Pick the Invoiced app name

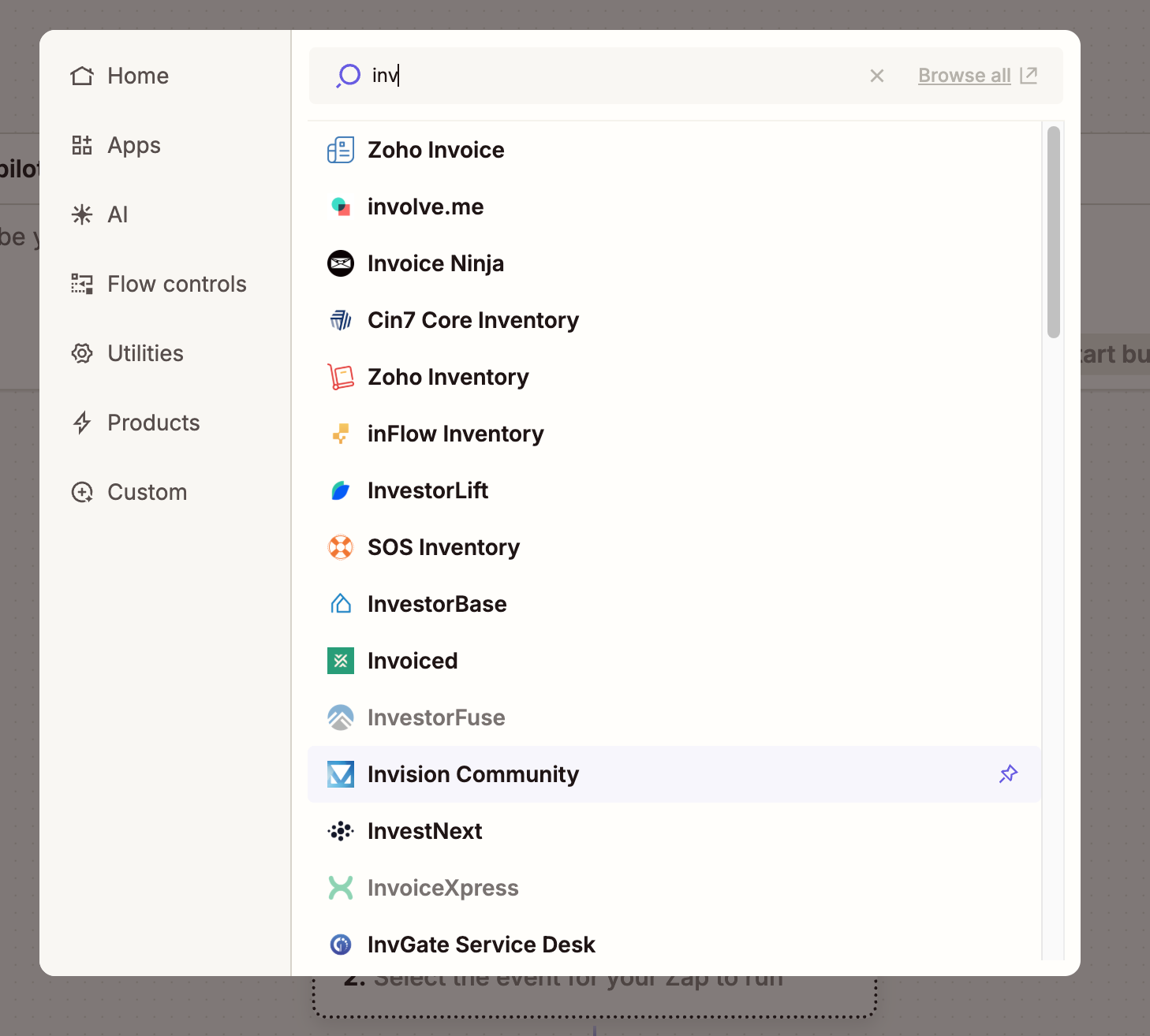[413, 661]
